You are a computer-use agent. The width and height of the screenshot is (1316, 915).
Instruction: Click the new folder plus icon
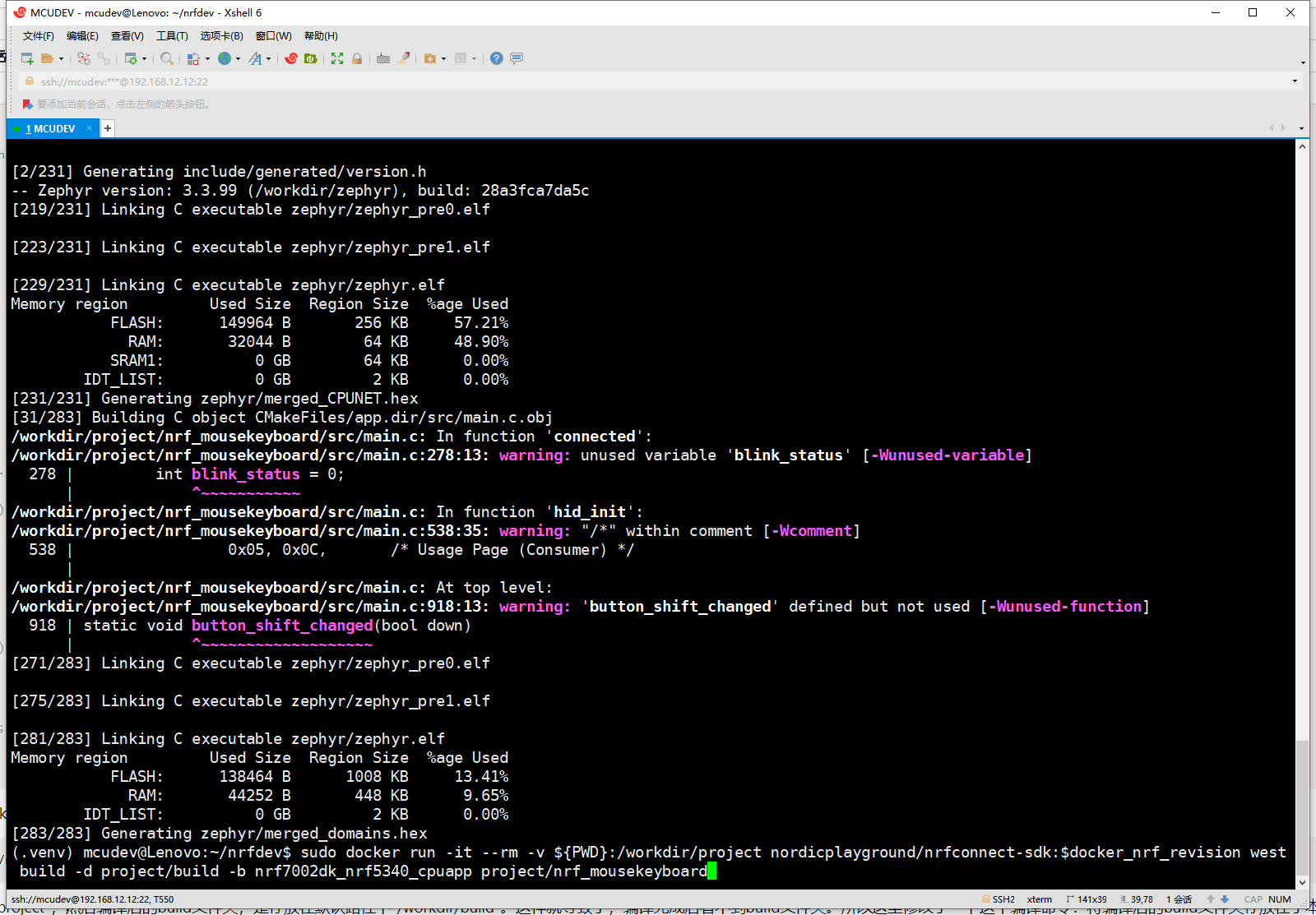[x=430, y=58]
